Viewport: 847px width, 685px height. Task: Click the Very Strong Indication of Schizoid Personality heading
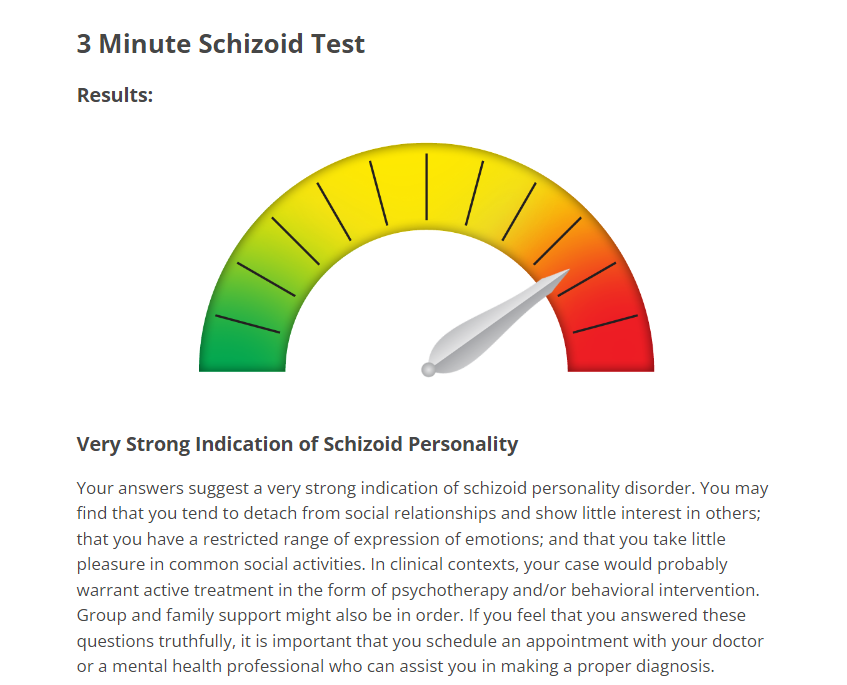(x=297, y=444)
